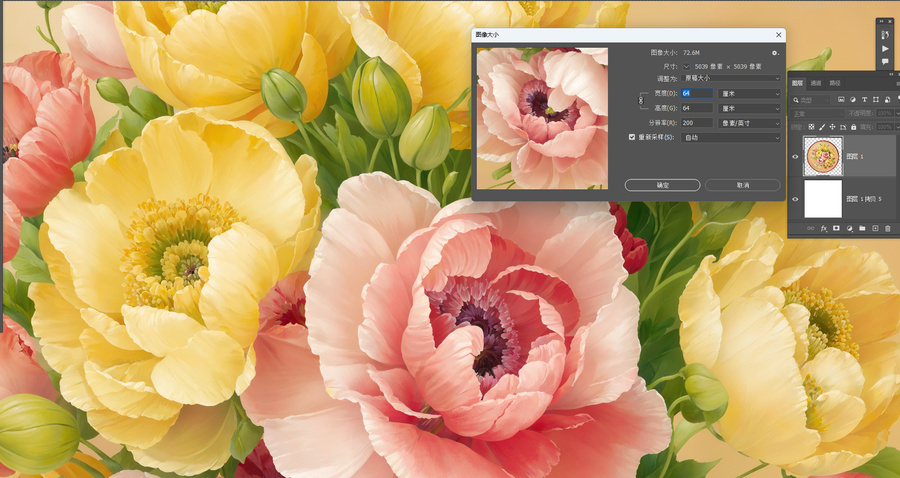This screenshot has height=478, width=900.
Task: Close the 图像大小 dialog
Action: tap(778, 34)
